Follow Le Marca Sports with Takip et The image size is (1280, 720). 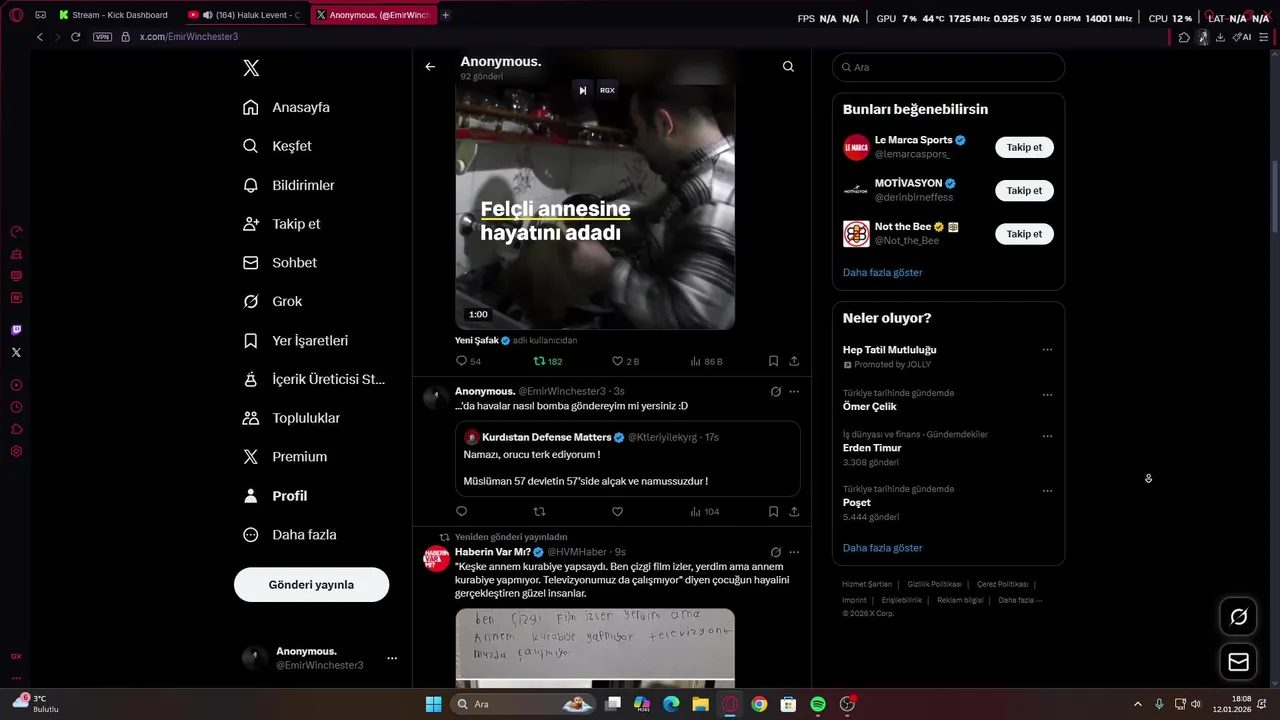(x=1024, y=147)
